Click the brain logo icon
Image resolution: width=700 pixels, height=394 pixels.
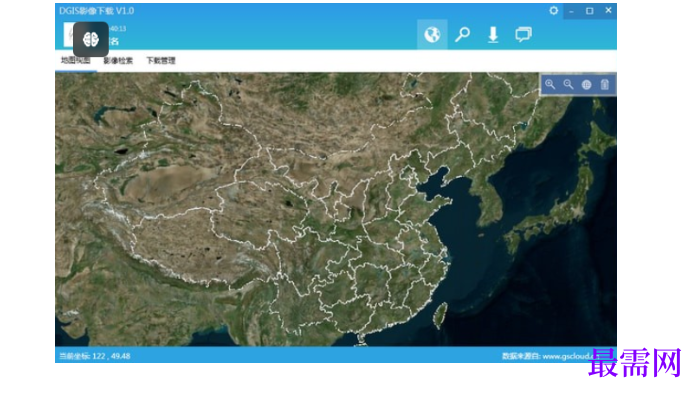(x=91, y=39)
